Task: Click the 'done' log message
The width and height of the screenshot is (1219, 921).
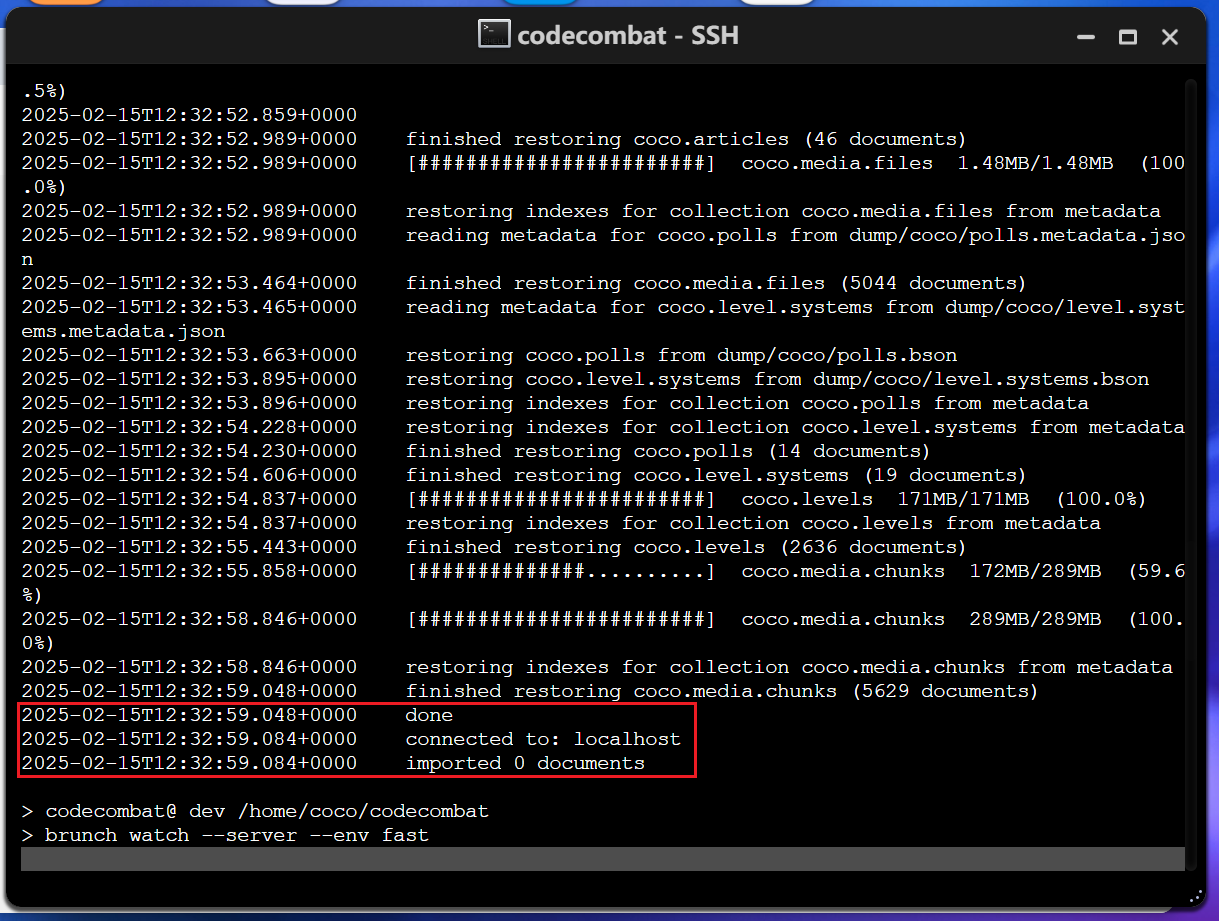Action: pyautogui.click(x=429, y=715)
